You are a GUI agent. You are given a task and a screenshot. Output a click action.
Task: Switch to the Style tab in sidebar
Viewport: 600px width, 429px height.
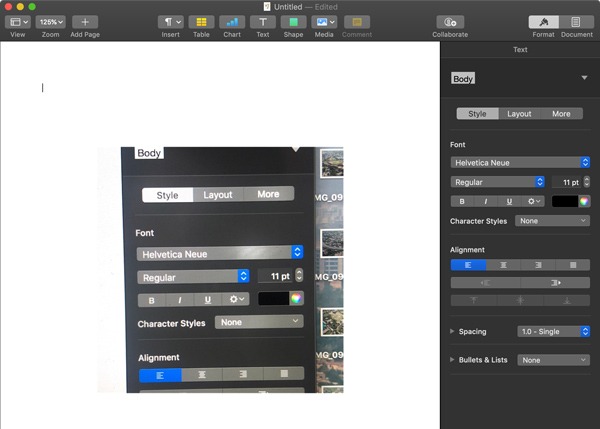point(478,114)
